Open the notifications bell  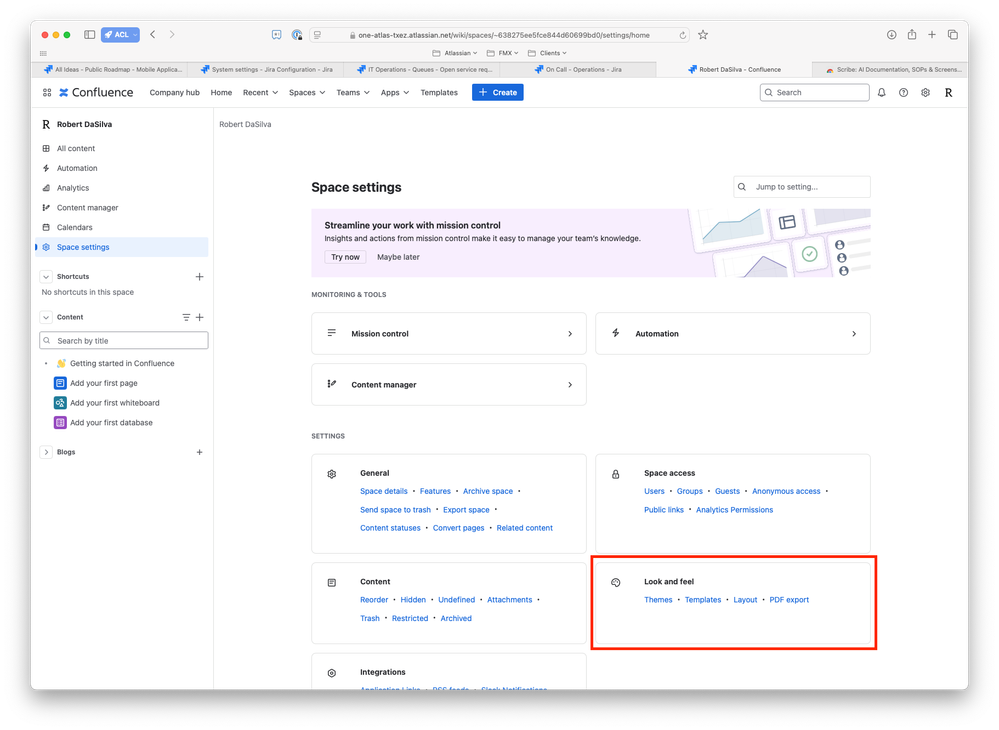tap(882, 92)
